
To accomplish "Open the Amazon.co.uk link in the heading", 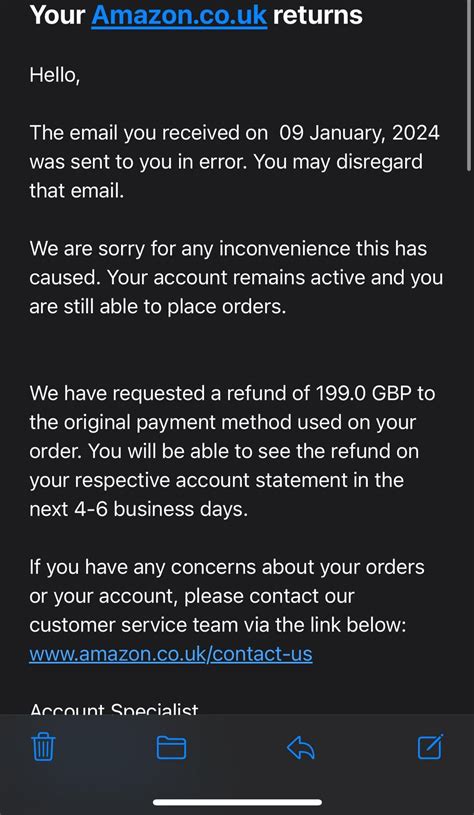I will click(179, 15).
